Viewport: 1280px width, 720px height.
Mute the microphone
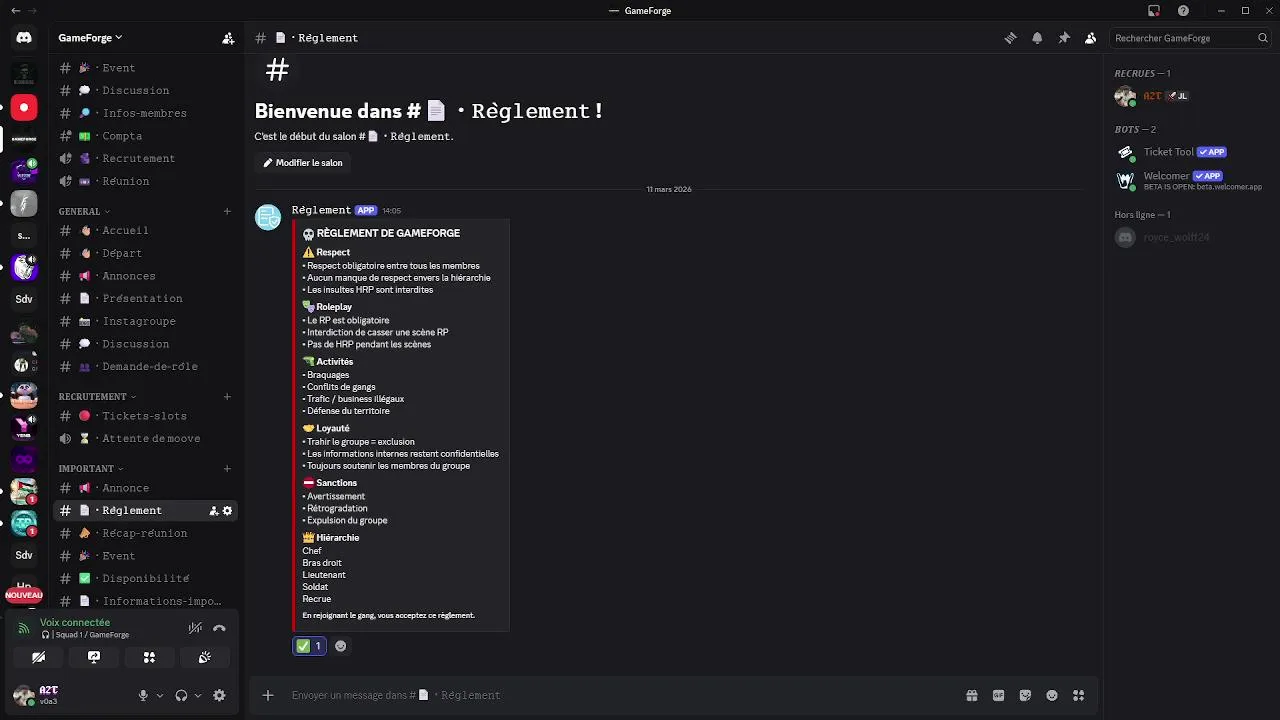click(143, 695)
